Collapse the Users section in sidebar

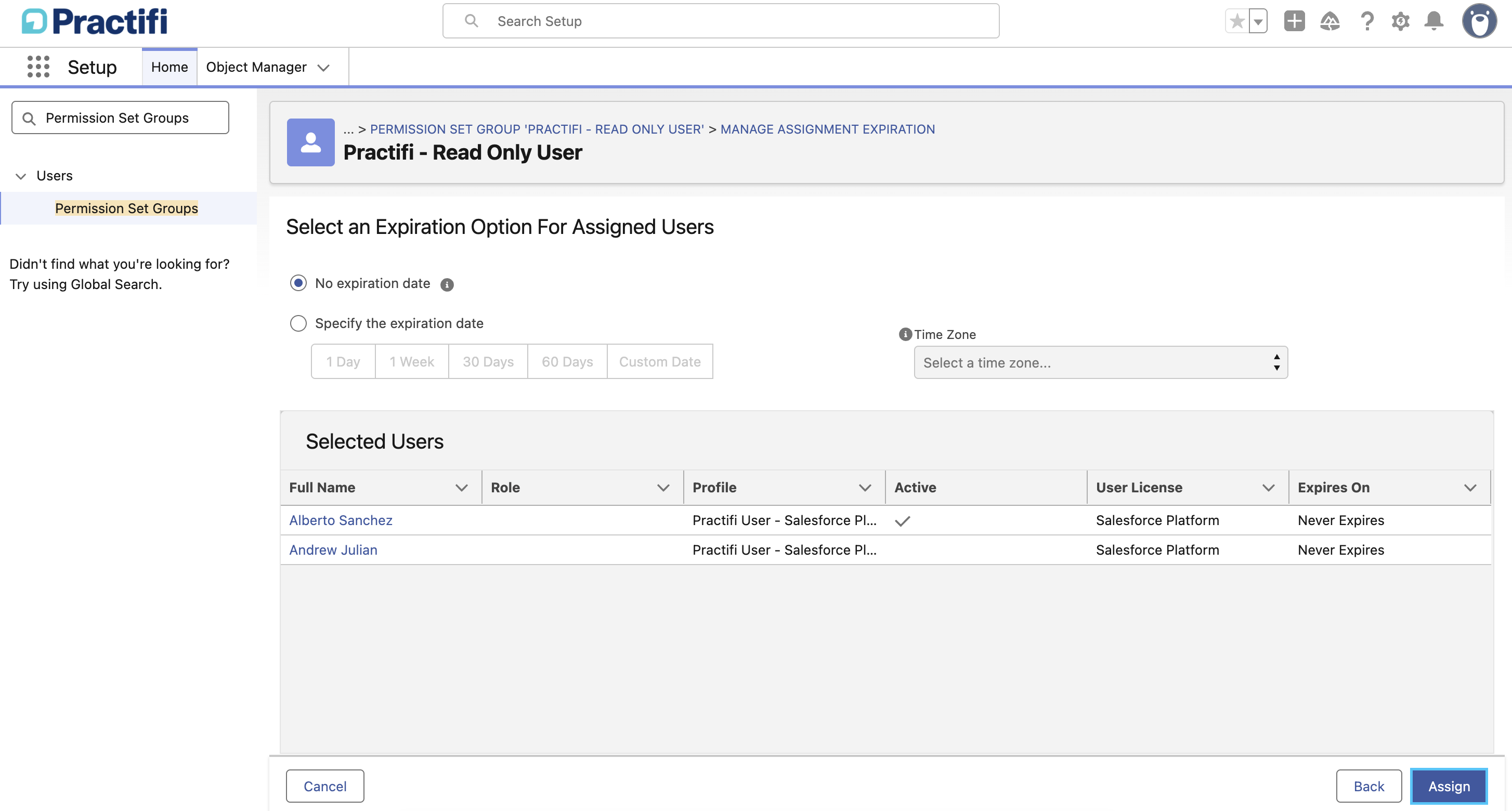[21, 176]
